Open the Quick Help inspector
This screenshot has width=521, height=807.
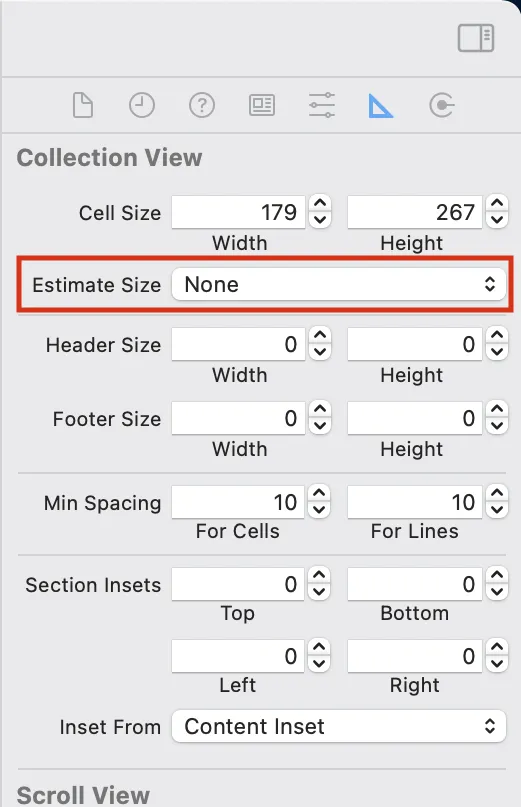(x=202, y=106)
